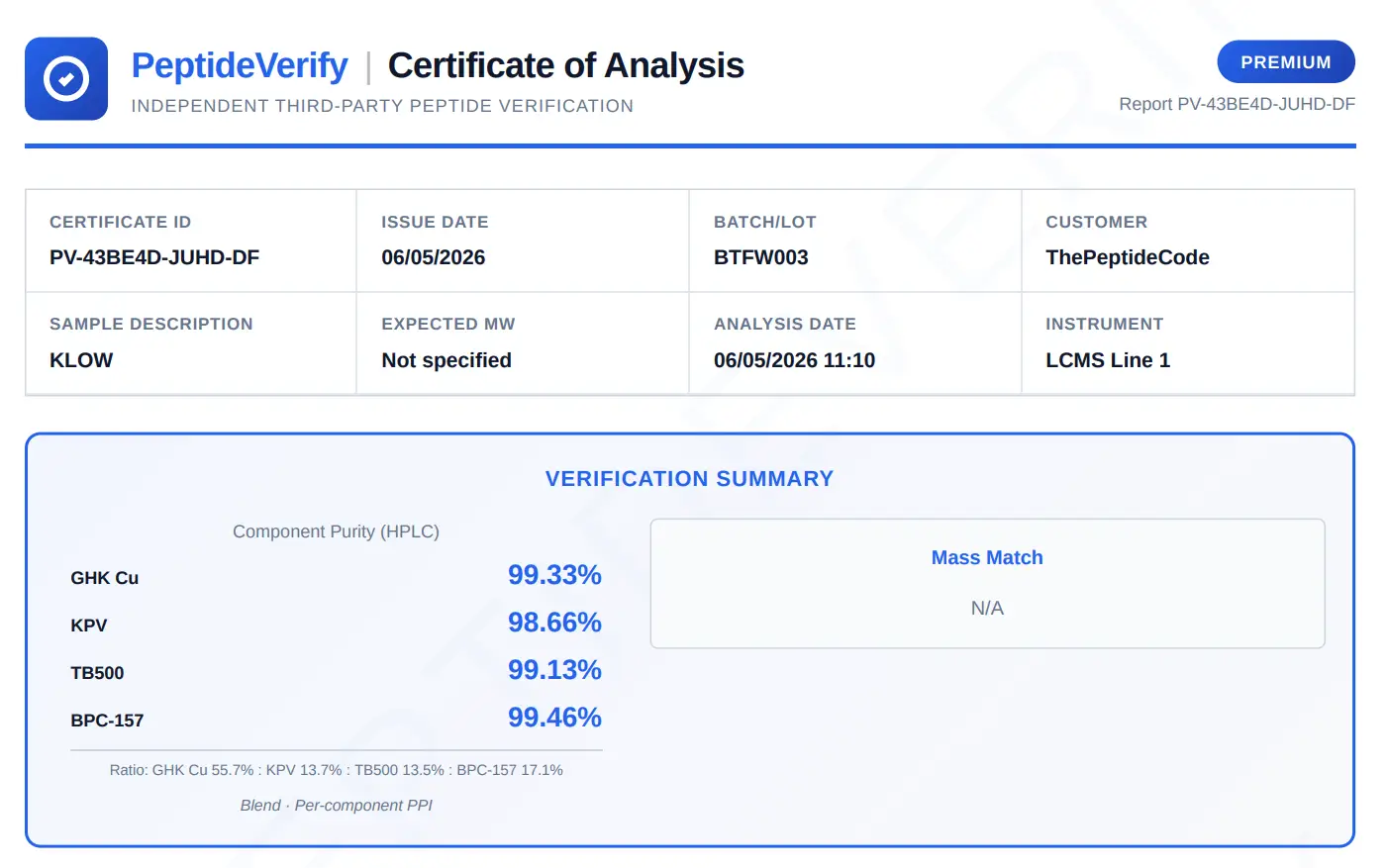1387x868 pixels.
Task: Click the sample description KLOW
Action: [x=81, y=360]
